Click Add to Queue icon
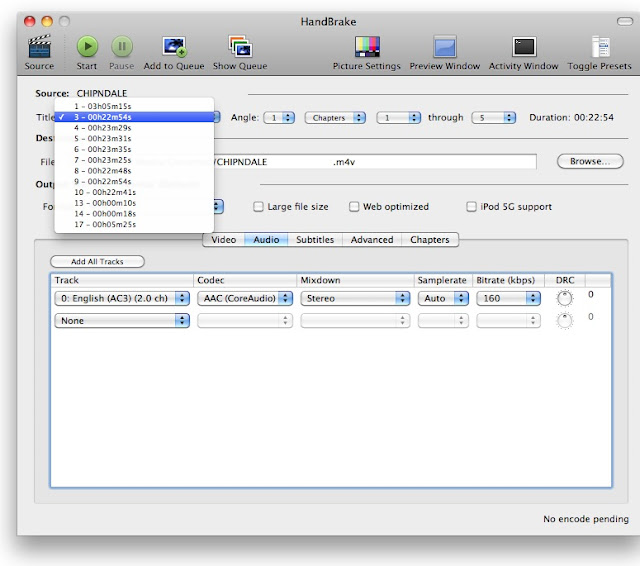 (x=174, y=47)
